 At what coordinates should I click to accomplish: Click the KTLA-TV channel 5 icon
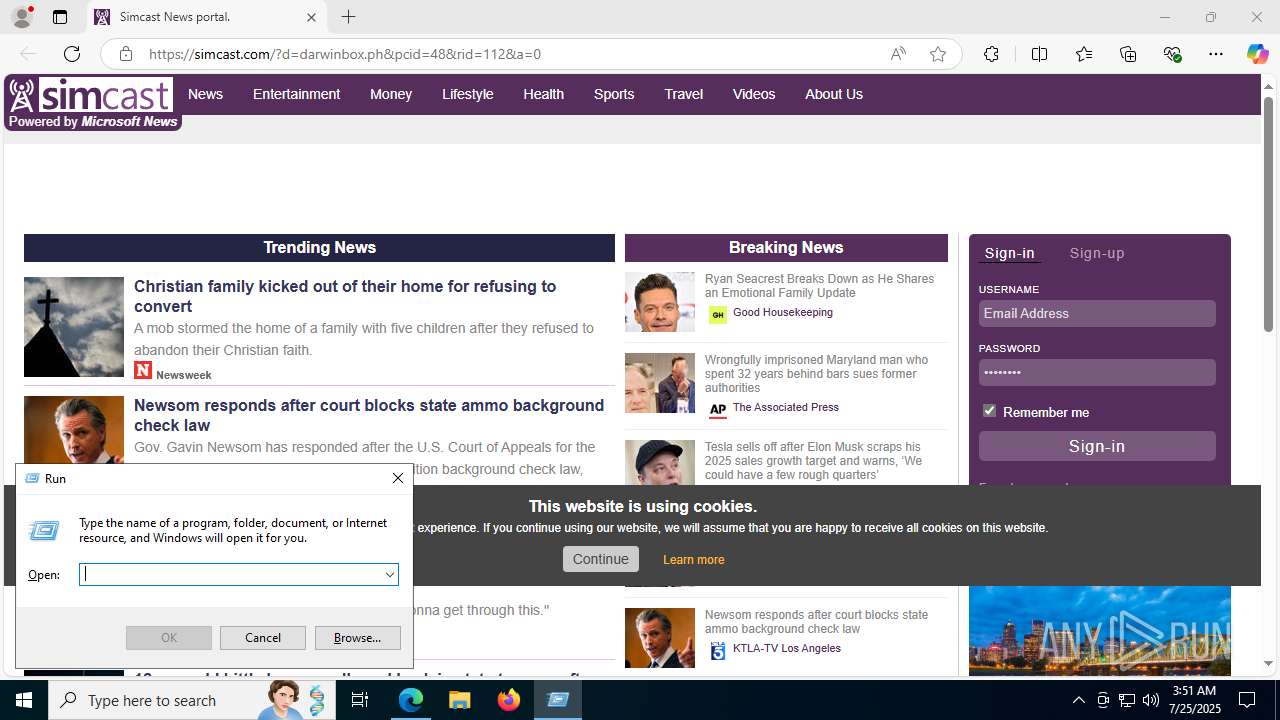(x=717, y=651)
